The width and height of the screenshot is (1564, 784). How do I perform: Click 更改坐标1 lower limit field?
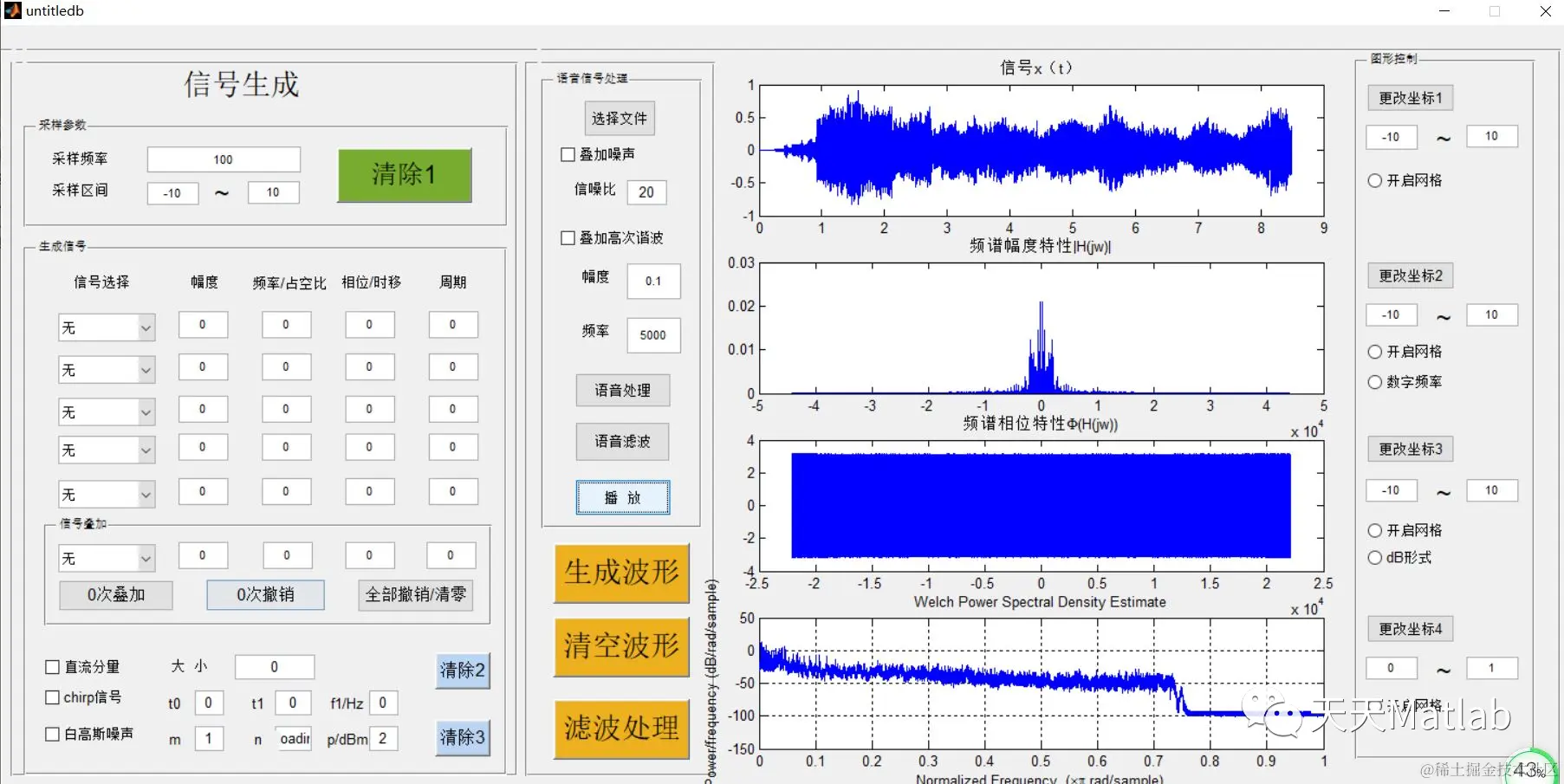point(1391,137)
